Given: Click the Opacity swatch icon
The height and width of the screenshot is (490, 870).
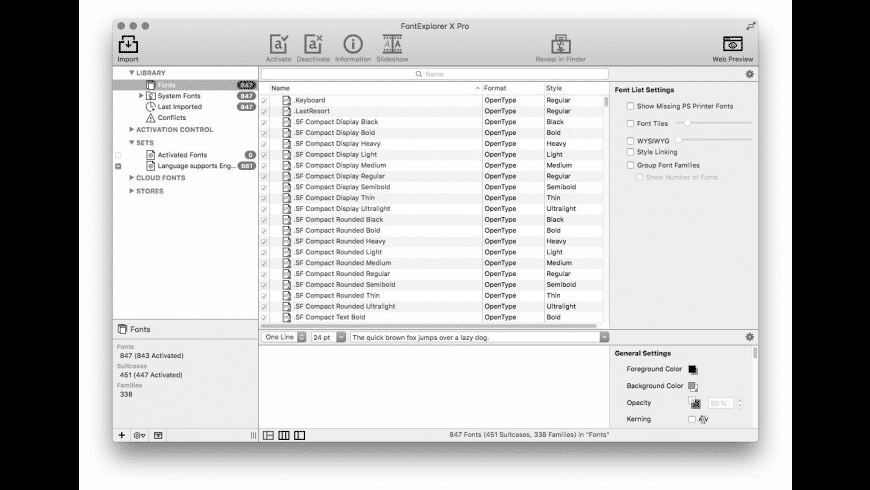Looking at the screenshot, I should tap(695, 403).
